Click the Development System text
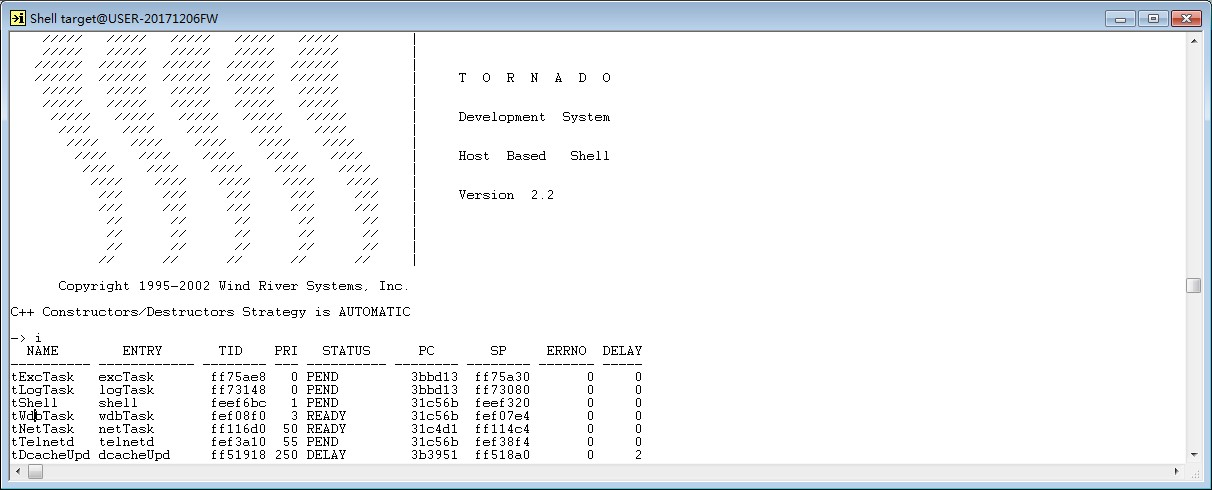The image size is (1212, 490). [534, 117]
